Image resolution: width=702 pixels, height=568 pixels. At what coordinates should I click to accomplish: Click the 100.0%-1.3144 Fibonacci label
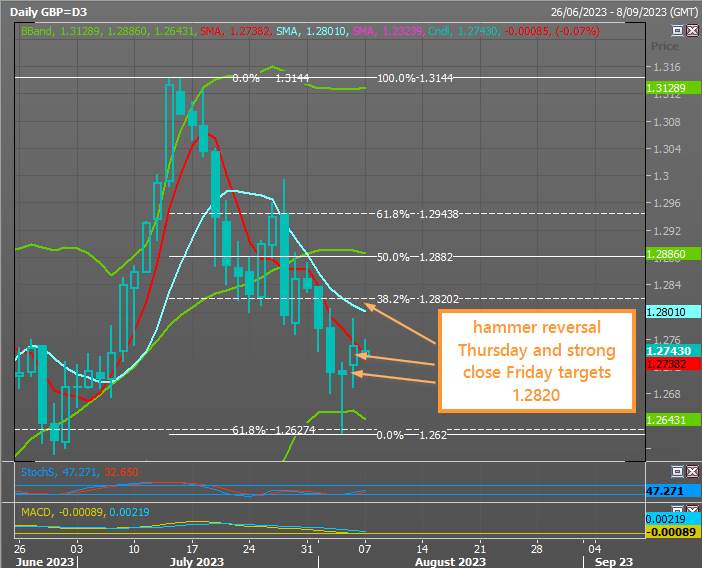[x=415, y=78]
